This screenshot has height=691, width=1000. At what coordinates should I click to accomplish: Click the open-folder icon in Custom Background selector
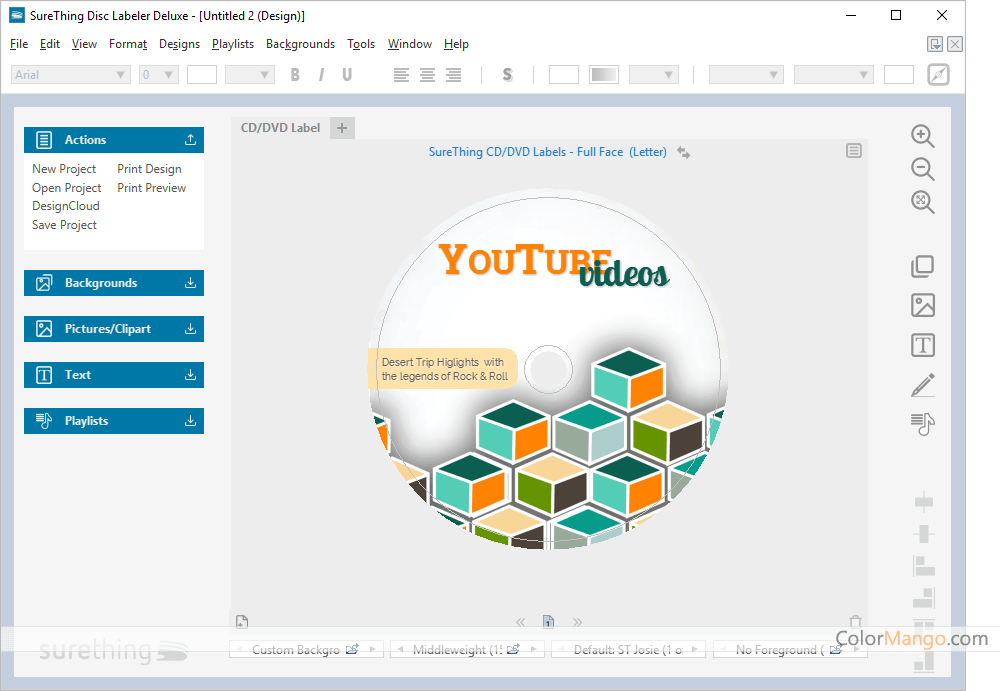click(352, 650)
